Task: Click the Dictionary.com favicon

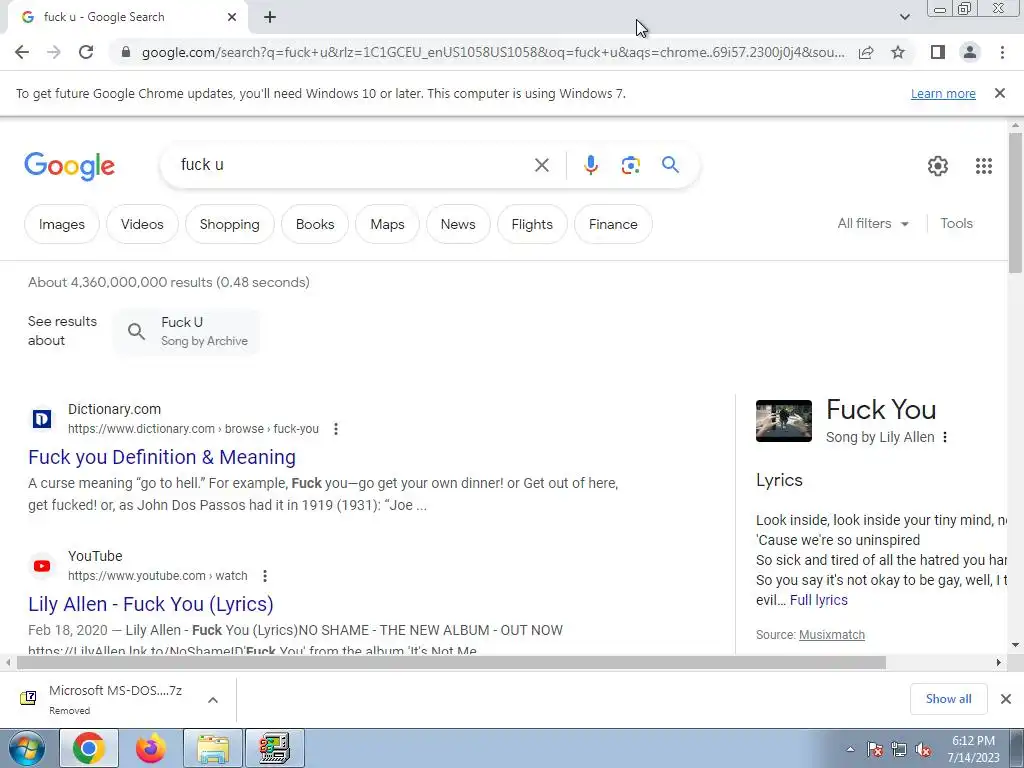Action: (x=42, y=419)
